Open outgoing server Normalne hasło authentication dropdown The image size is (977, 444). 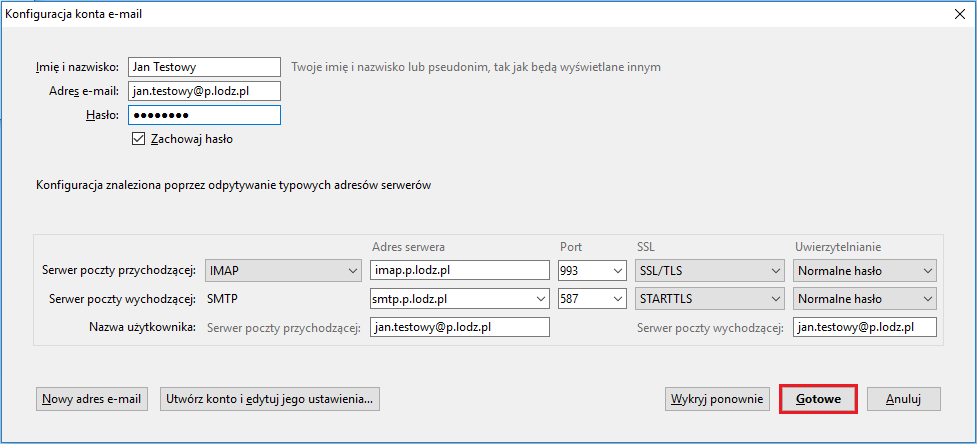pos(865,298)
